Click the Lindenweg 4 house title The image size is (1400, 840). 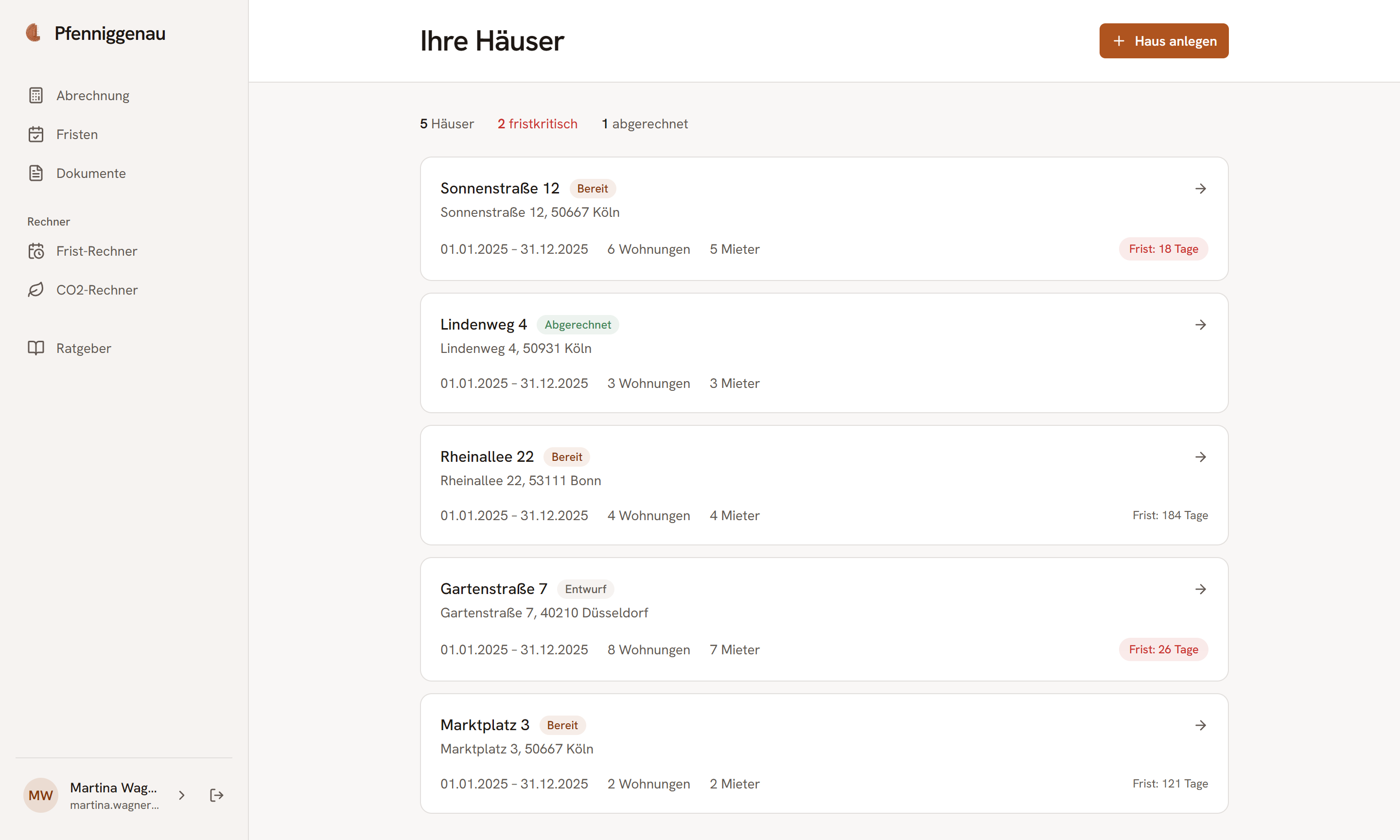(x=484, y=324)
